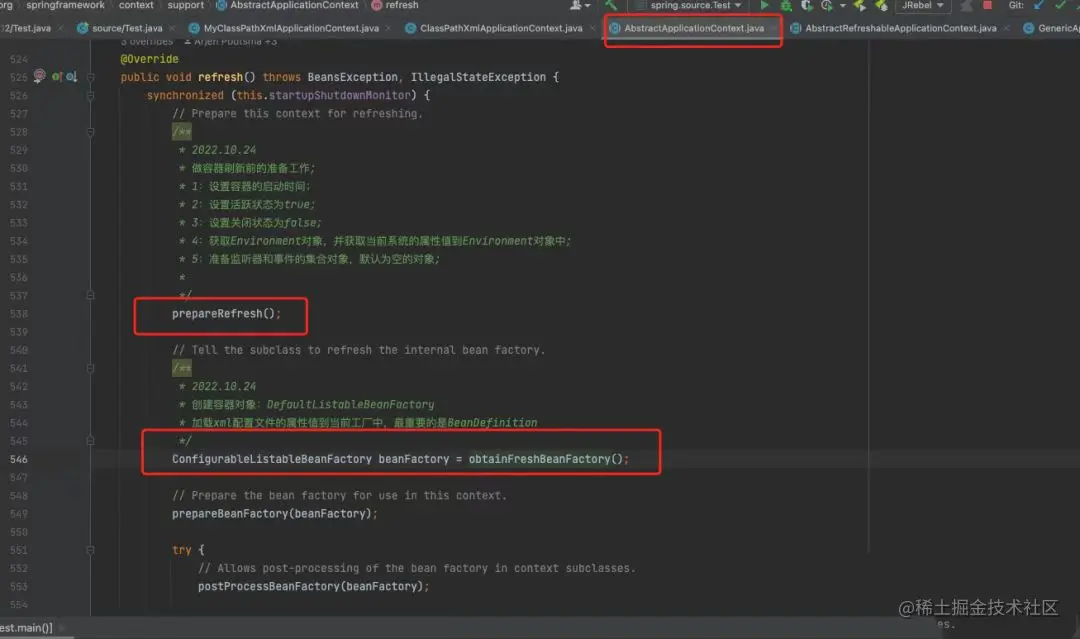Close MyClassPathXmlApplicationContext.java tab
1080x639 pixels.
[388, 28]
